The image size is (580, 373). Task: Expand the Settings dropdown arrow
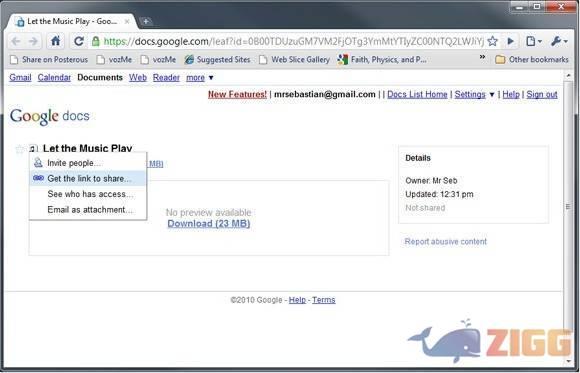492,95
